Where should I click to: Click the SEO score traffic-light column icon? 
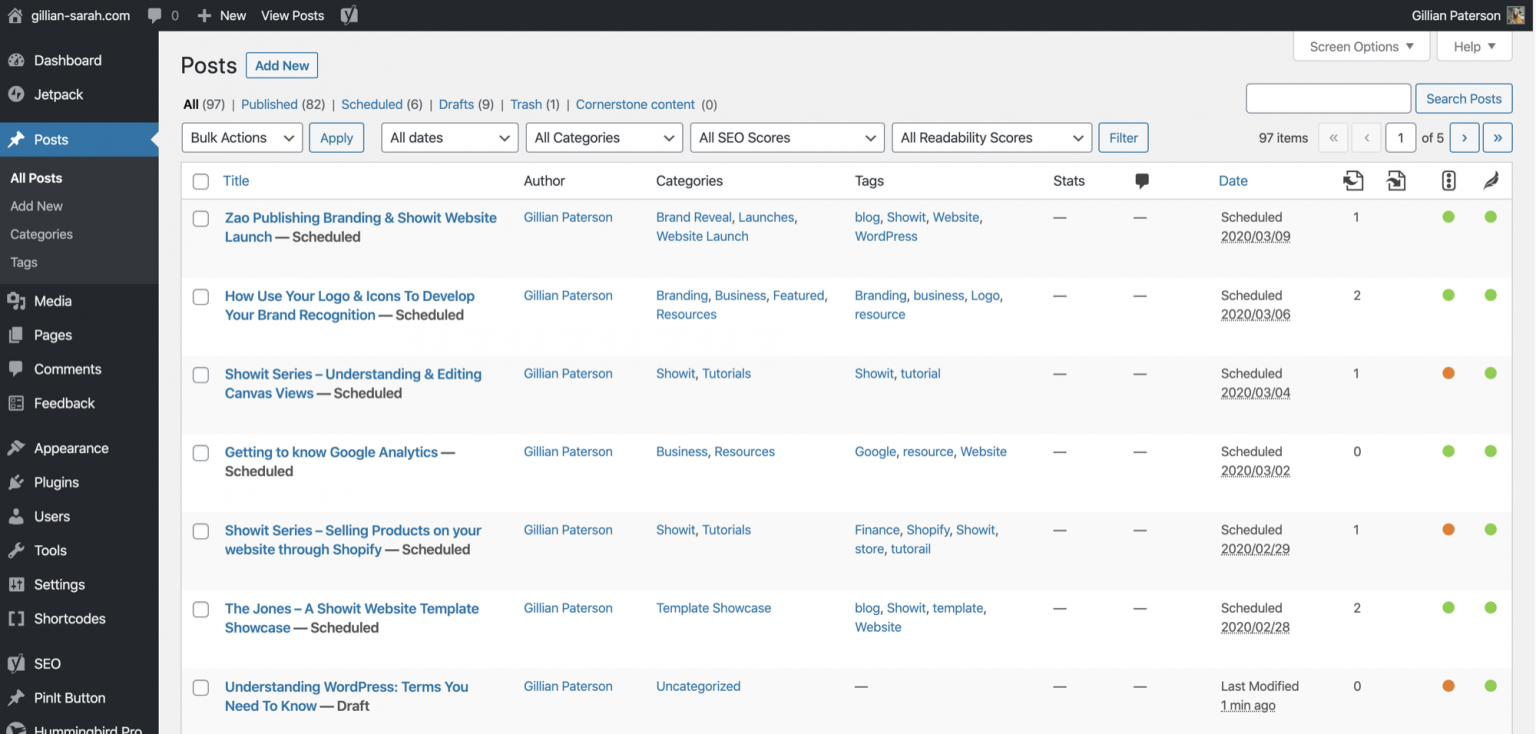coord(1448,181)
